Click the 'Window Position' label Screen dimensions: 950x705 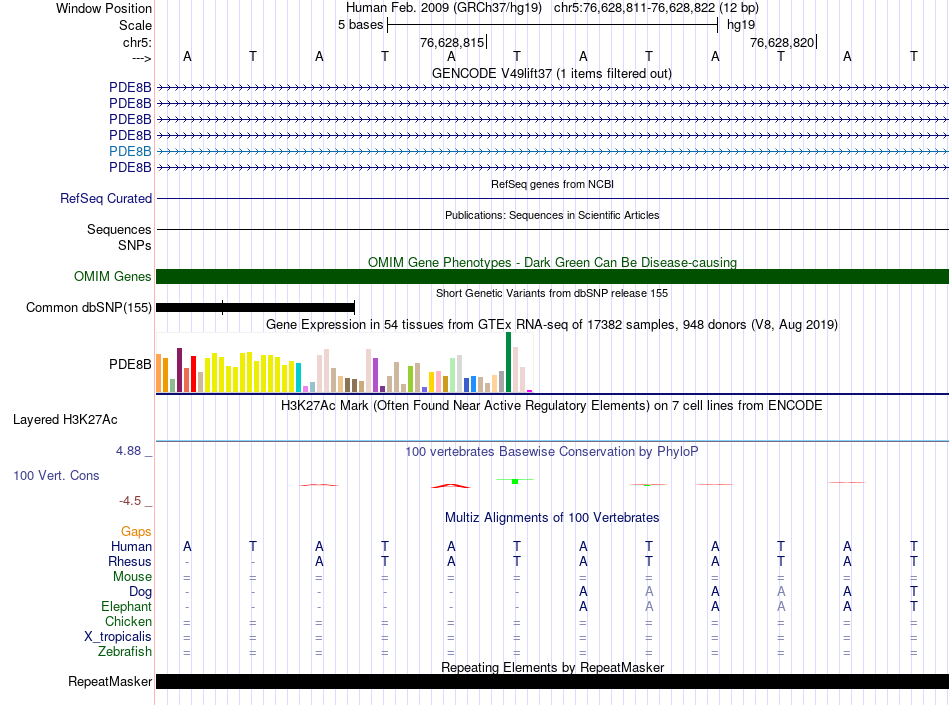pyautogui.click(x=104, y=8)
